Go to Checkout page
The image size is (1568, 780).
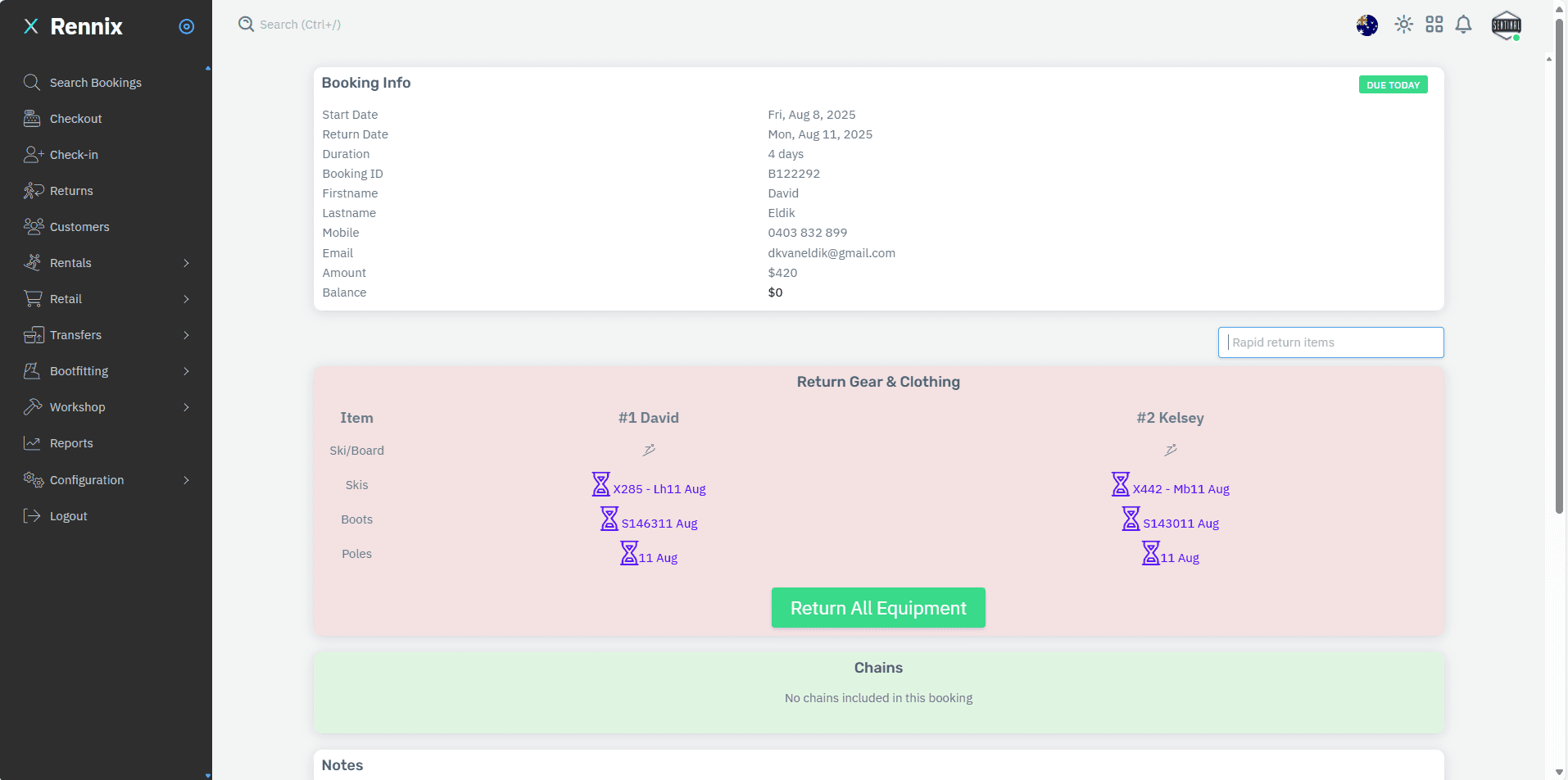click(x=76, y=119)
